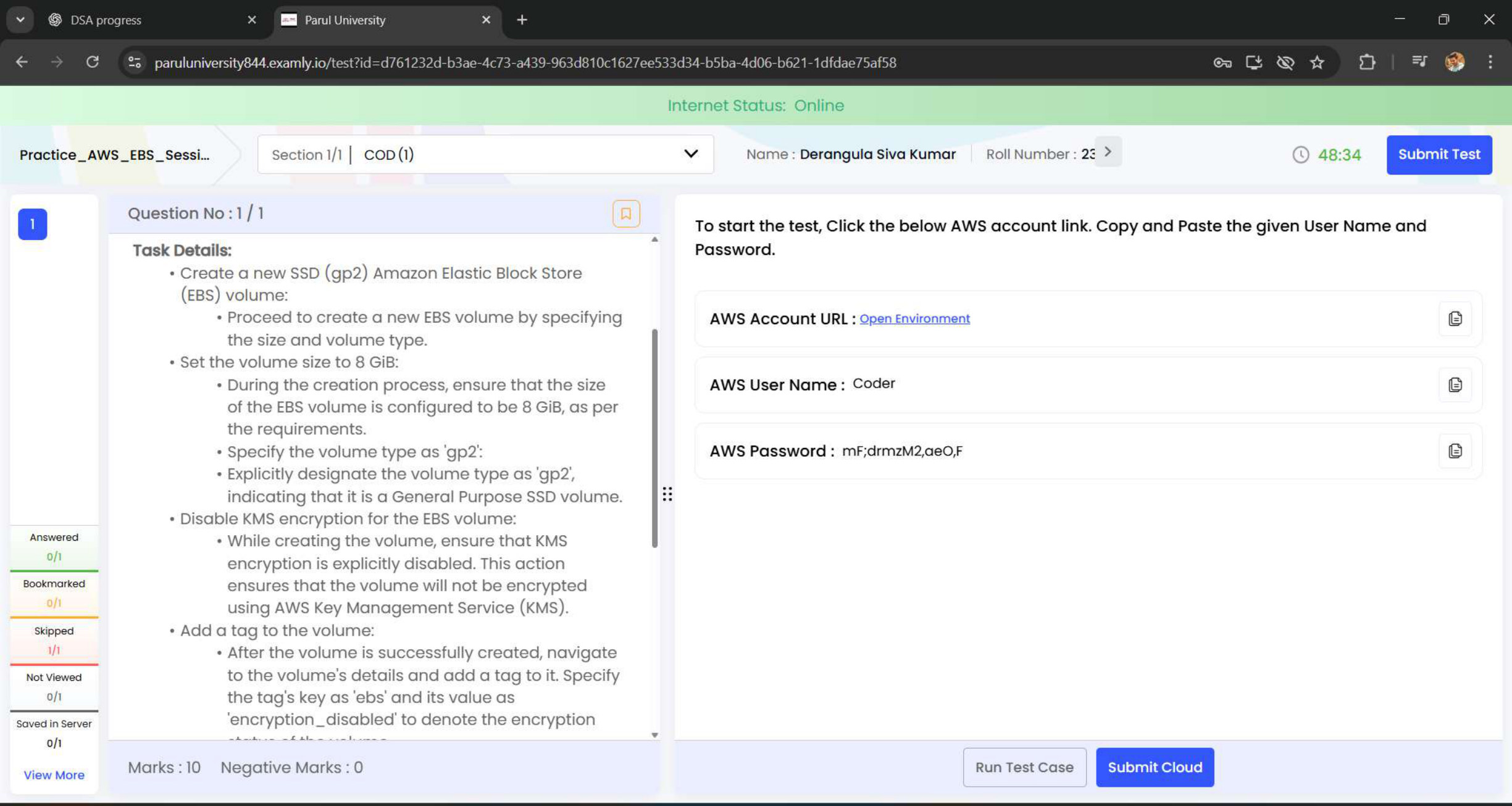Reload the current page
Image resolution: width=1512 pixels, height=806 pixels.
[x=93, y=62]
